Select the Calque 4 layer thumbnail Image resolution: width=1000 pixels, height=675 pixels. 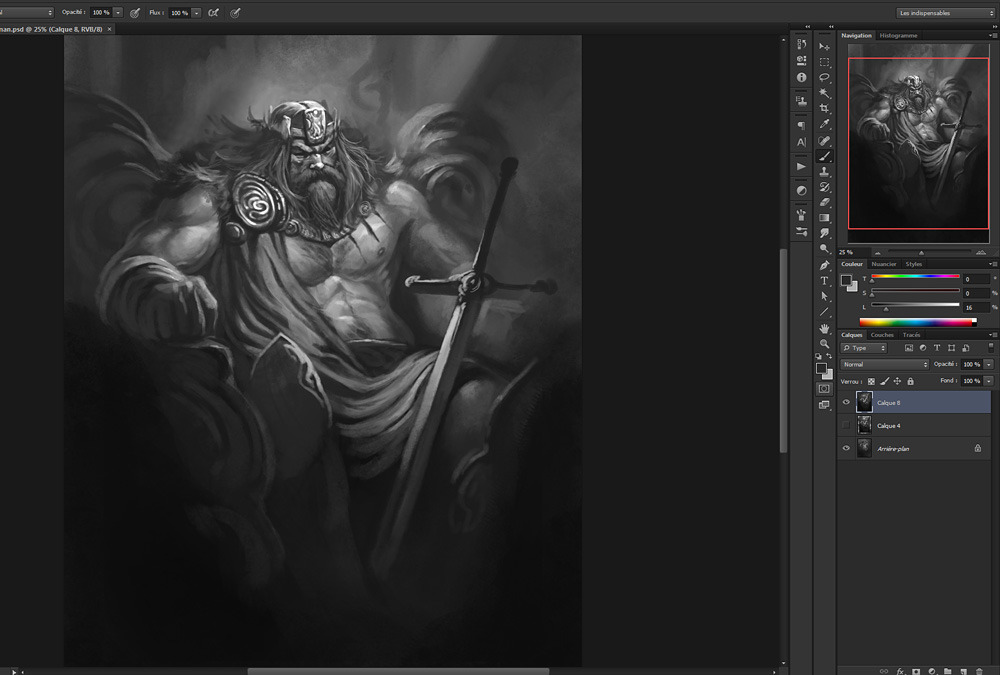tap(864, 426)
